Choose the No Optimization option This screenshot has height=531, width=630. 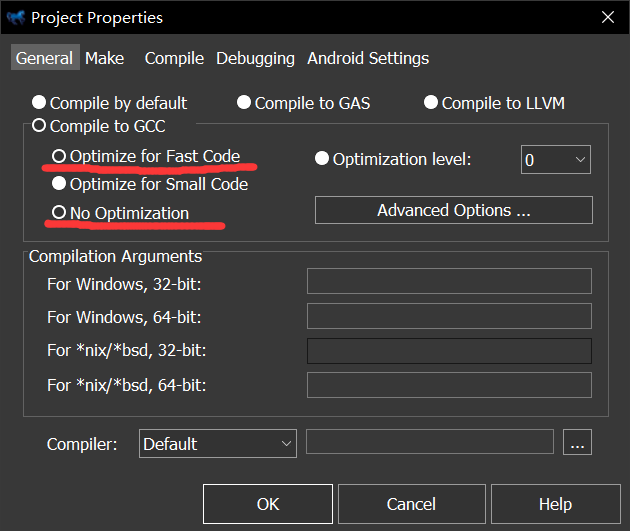(120, 212)
